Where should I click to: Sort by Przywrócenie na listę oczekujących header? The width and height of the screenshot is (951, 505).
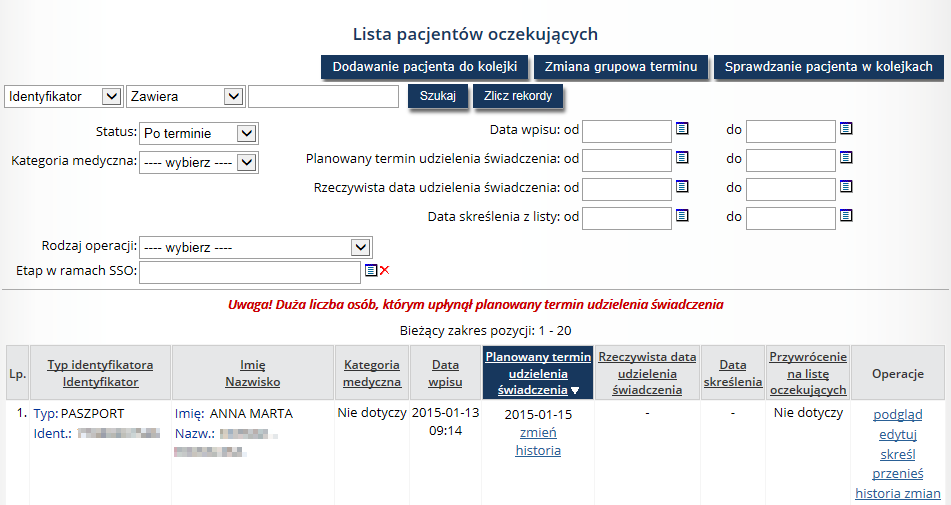point(808,373)
